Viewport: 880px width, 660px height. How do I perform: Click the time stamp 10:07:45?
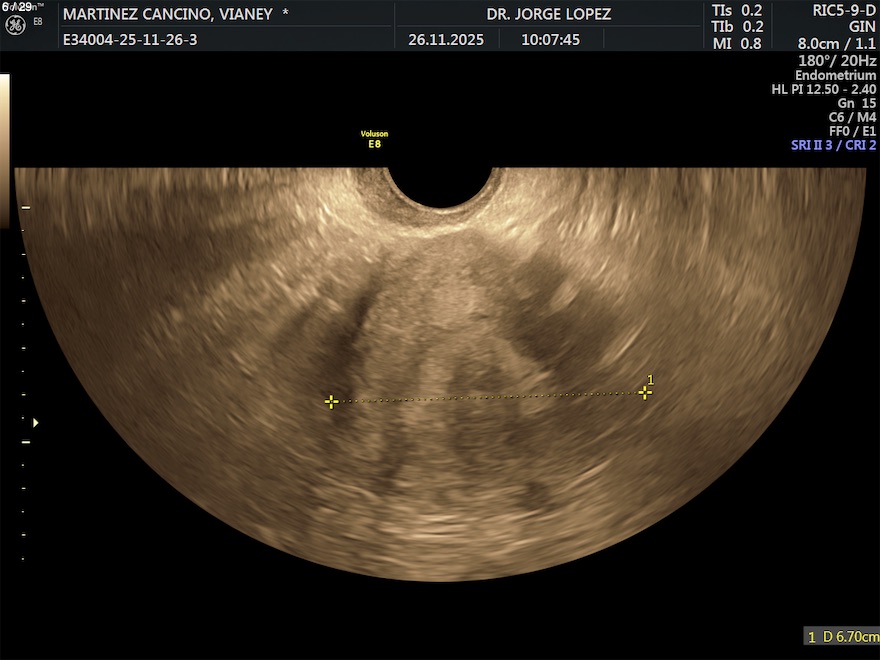tap(550, 40)
